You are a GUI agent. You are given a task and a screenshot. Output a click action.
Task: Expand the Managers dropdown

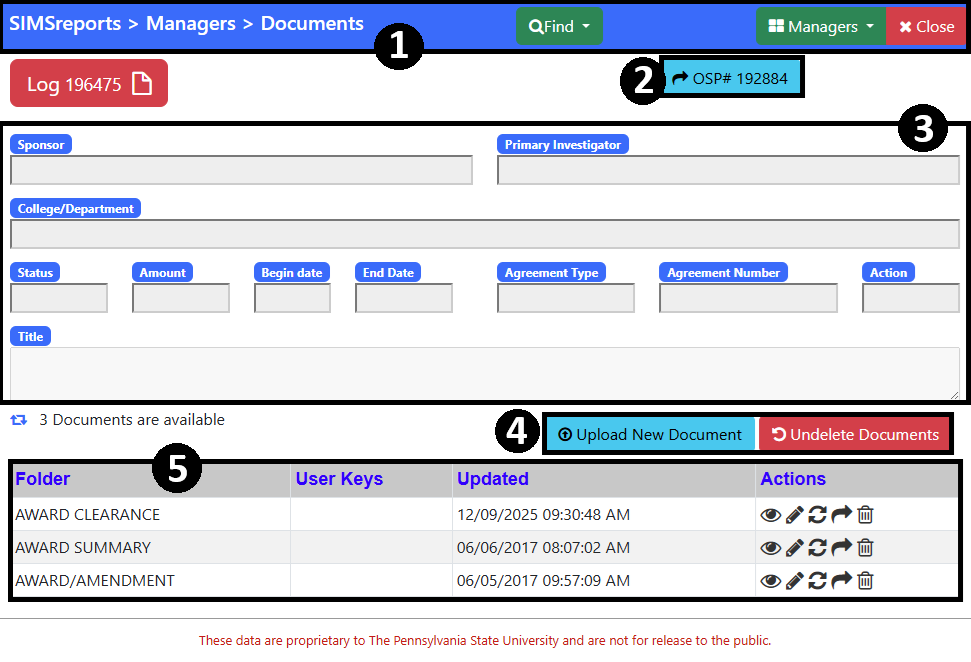click(820, 26)
